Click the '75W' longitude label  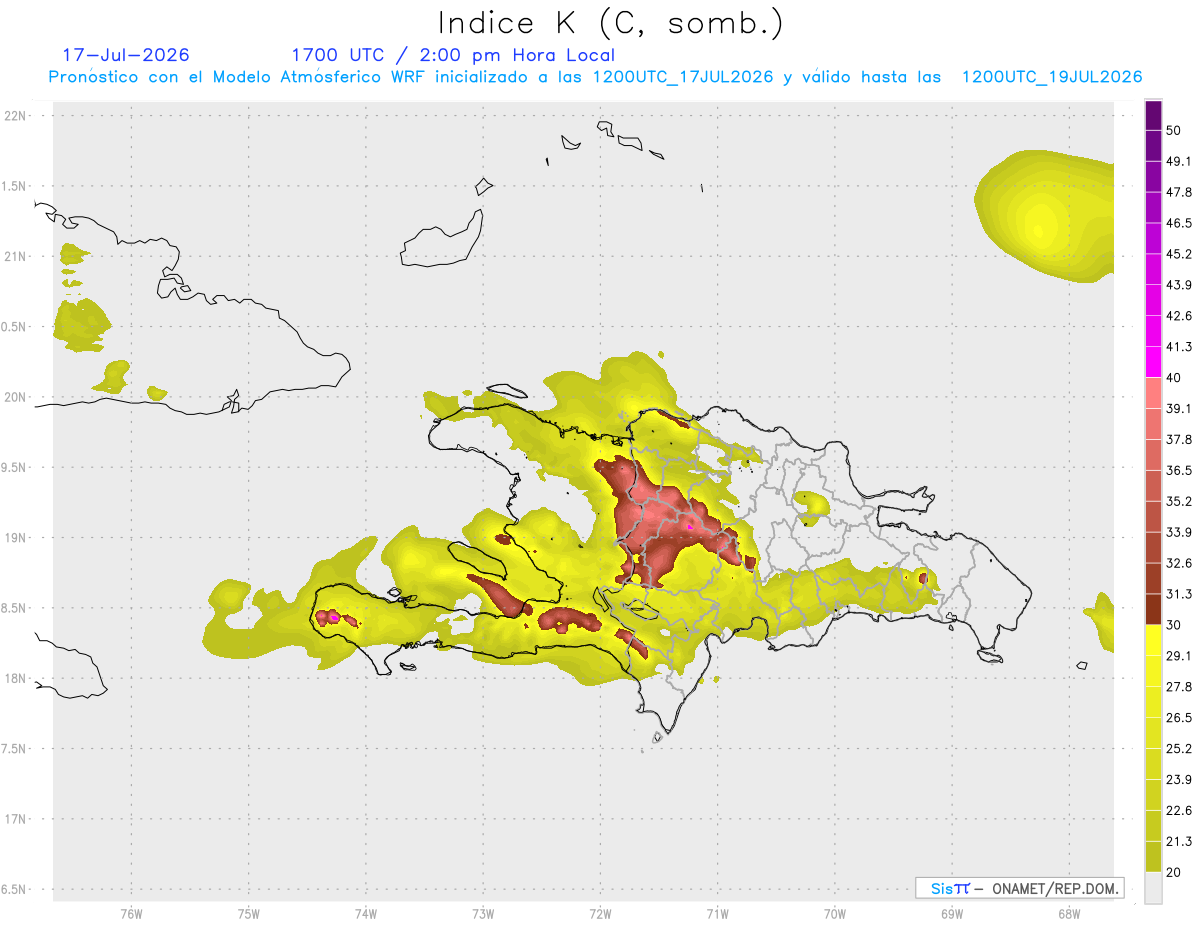pos(249,914)
